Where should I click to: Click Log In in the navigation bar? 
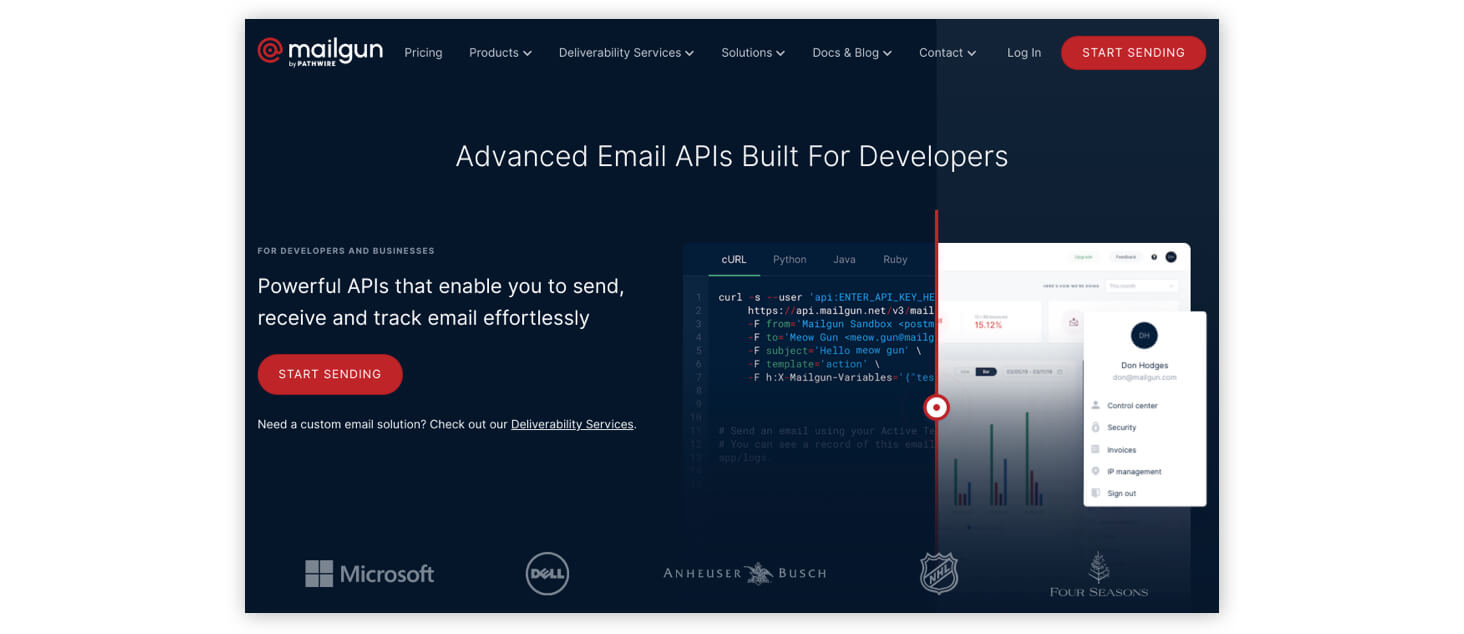[1023, 53]
